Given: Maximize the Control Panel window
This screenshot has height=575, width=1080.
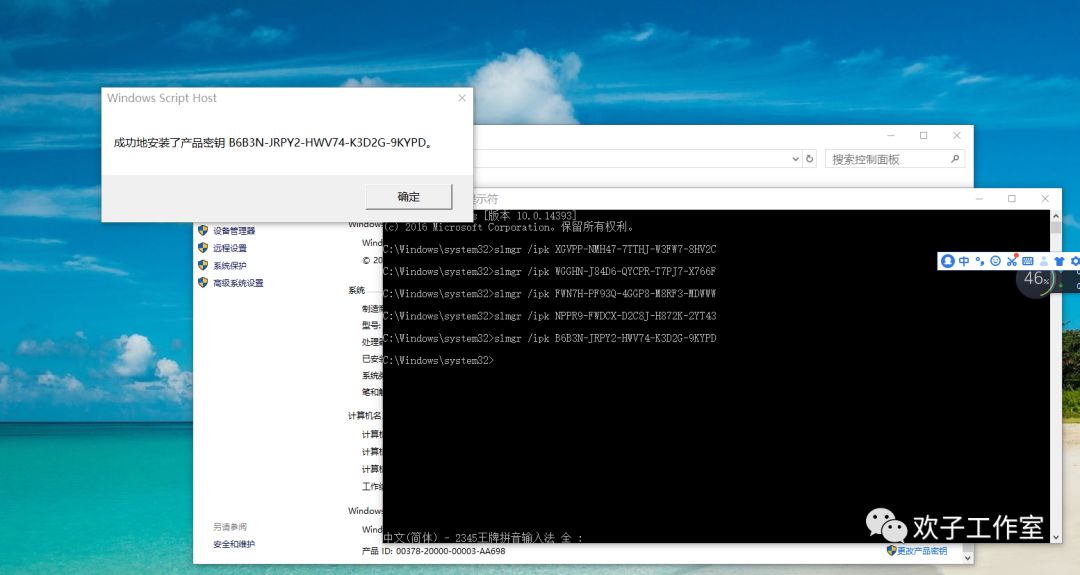Looking at the screenshot, I should (924, 136).
